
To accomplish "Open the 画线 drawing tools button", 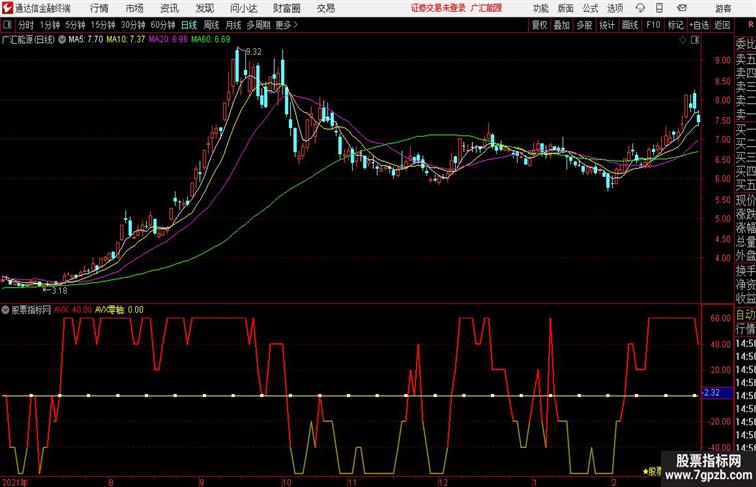I will point(630,25).
